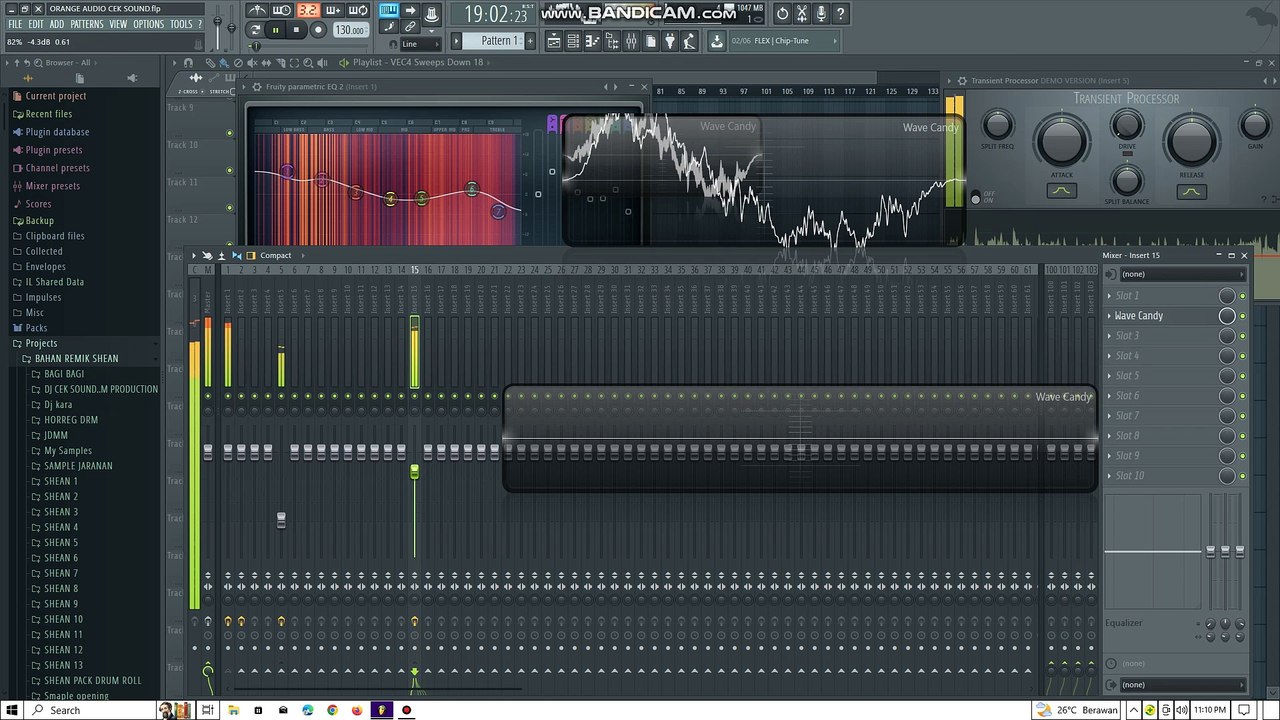This screenshot has height=720, width=1280.
Task: Mute playlist Track 9
Action: click(x=229, y=133)
